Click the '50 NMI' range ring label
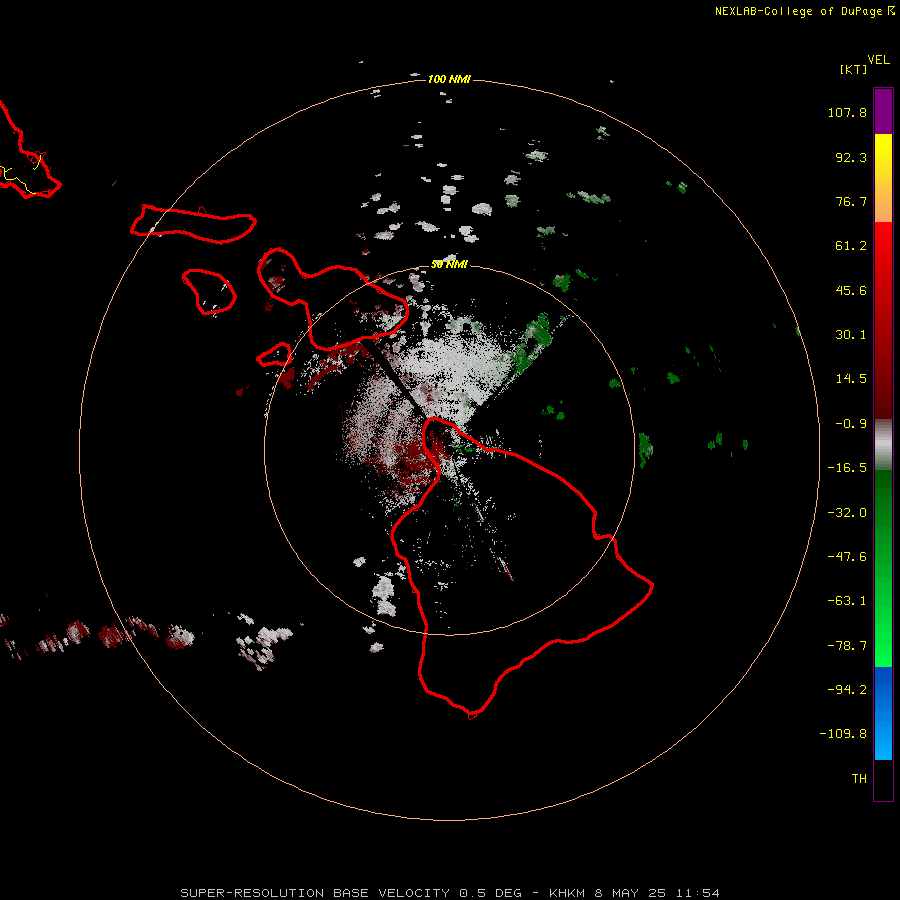This screenshot has height=900, width=900. 449,264
